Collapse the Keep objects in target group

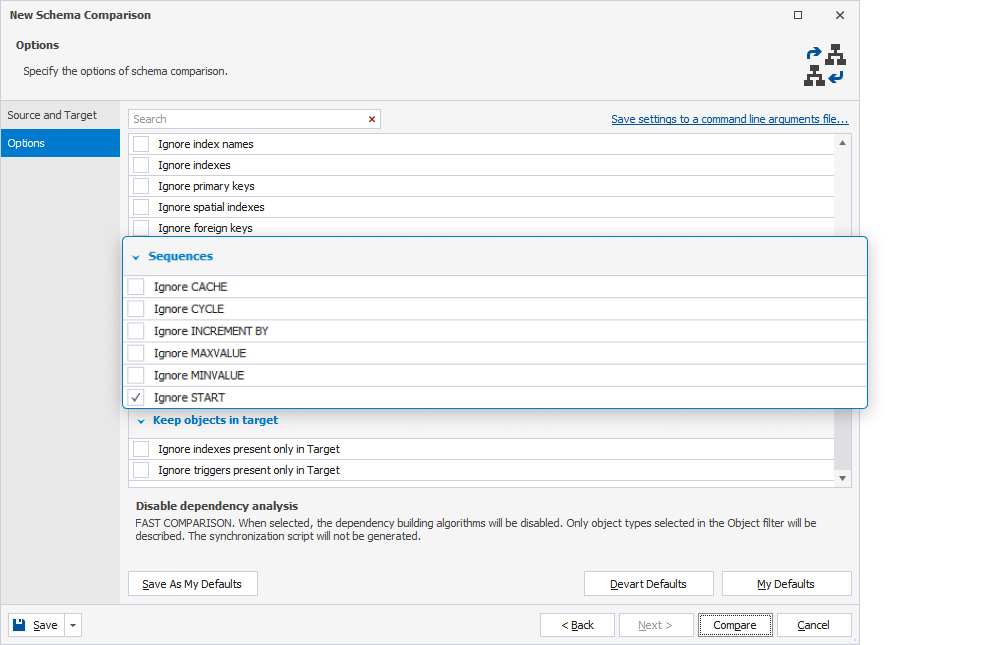click(x=141, y=421)
